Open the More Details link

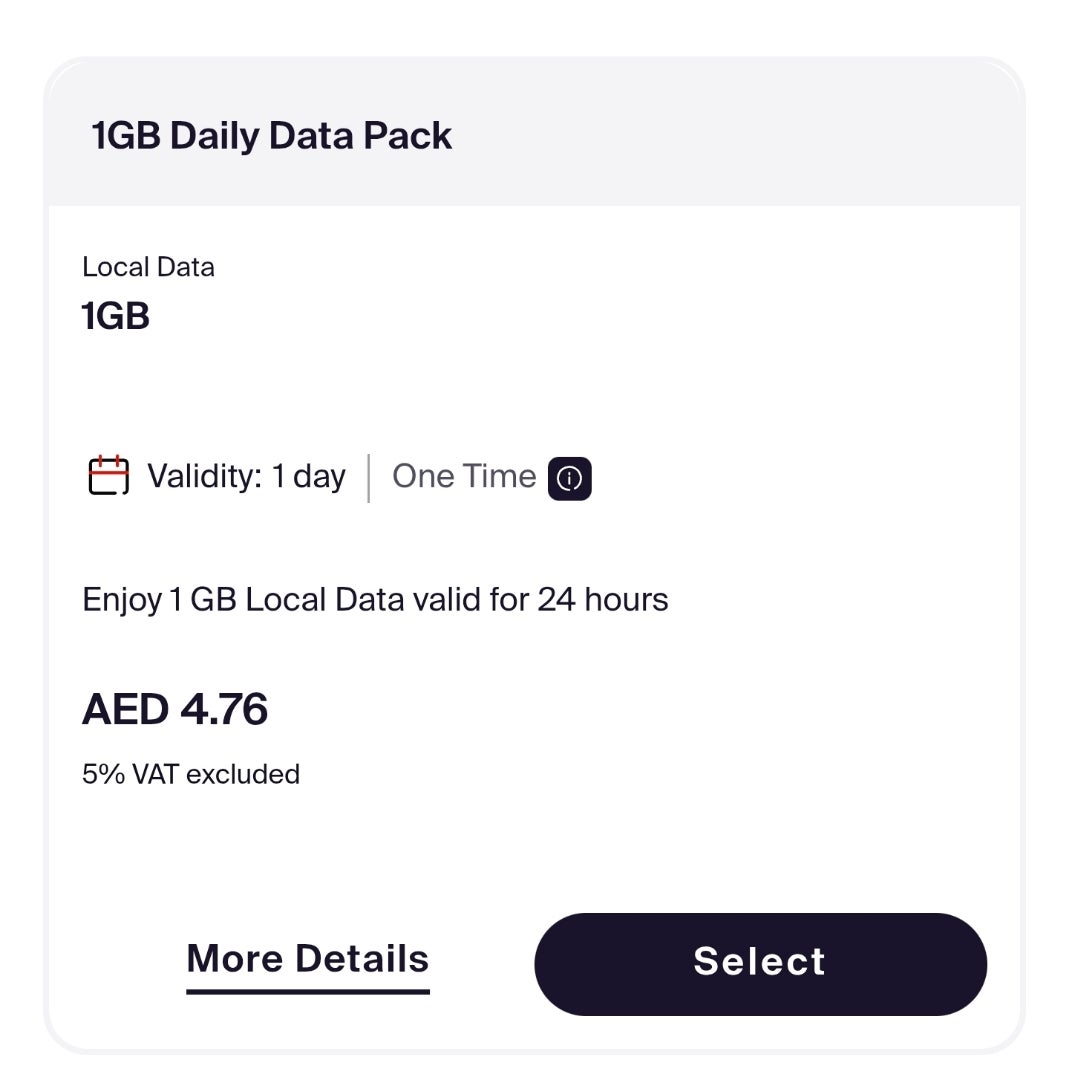(307, 958)
